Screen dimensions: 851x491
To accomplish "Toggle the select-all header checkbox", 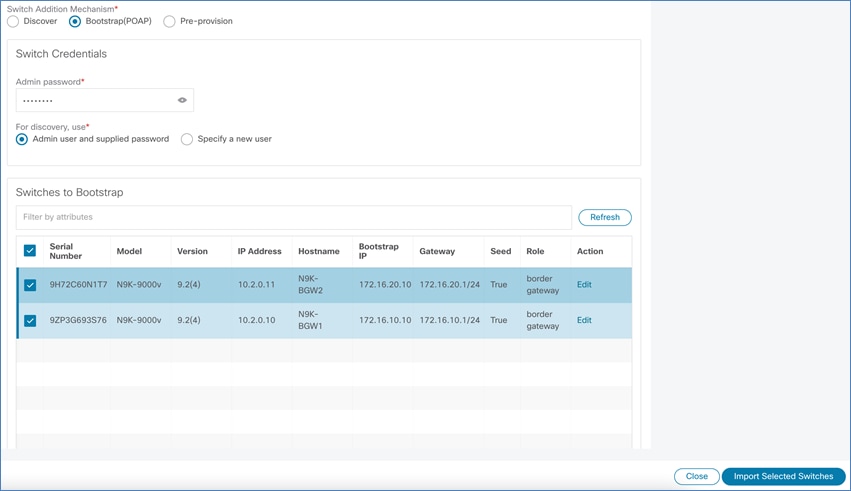I will click(x=30, y=251).
